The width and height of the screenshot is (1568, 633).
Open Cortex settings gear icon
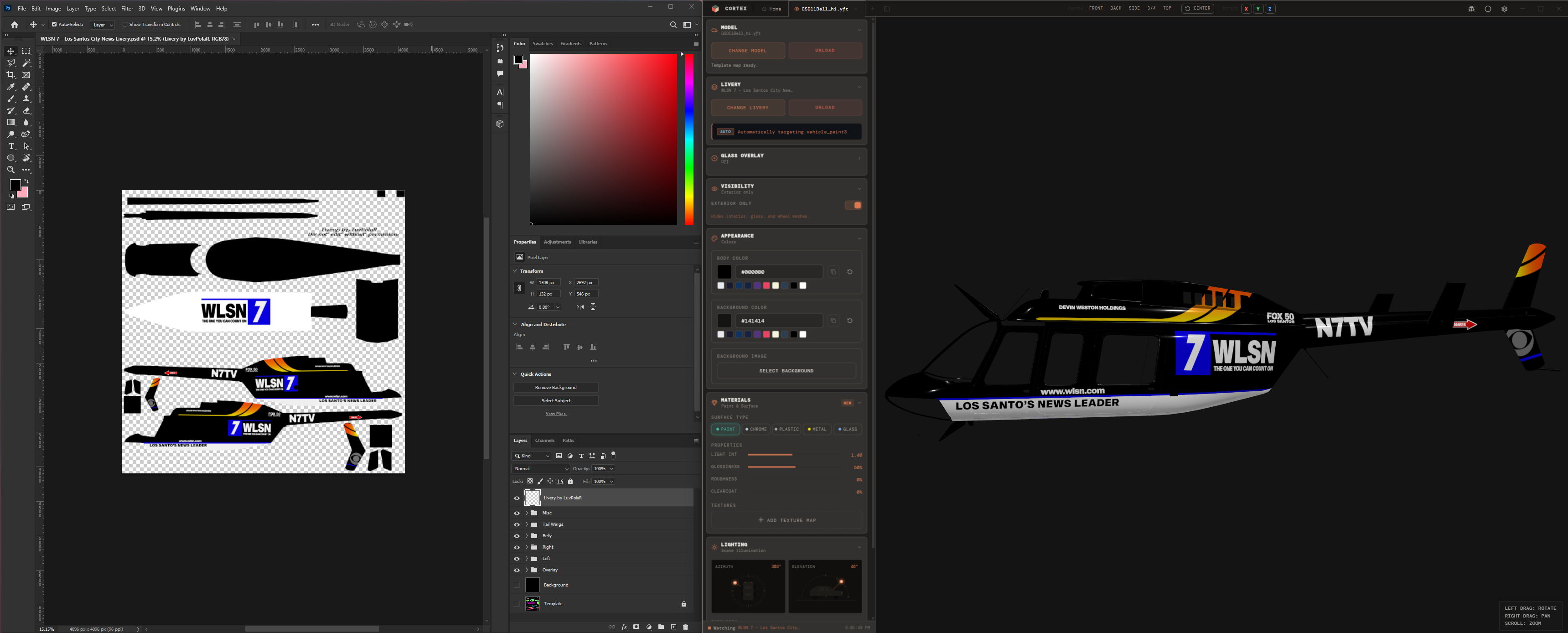point(1504,9)
